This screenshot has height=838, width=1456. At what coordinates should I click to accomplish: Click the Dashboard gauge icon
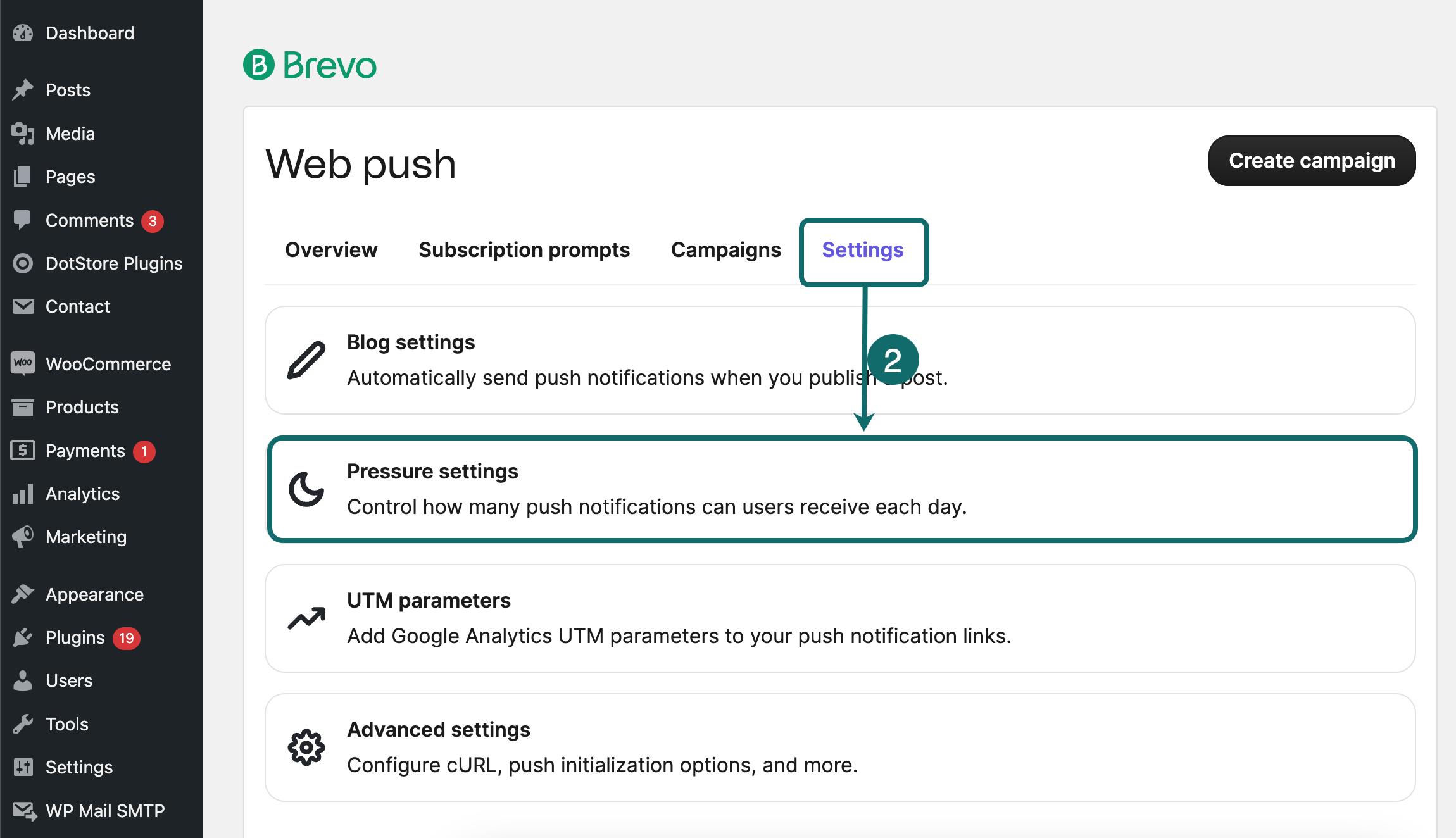pos(23,33)
